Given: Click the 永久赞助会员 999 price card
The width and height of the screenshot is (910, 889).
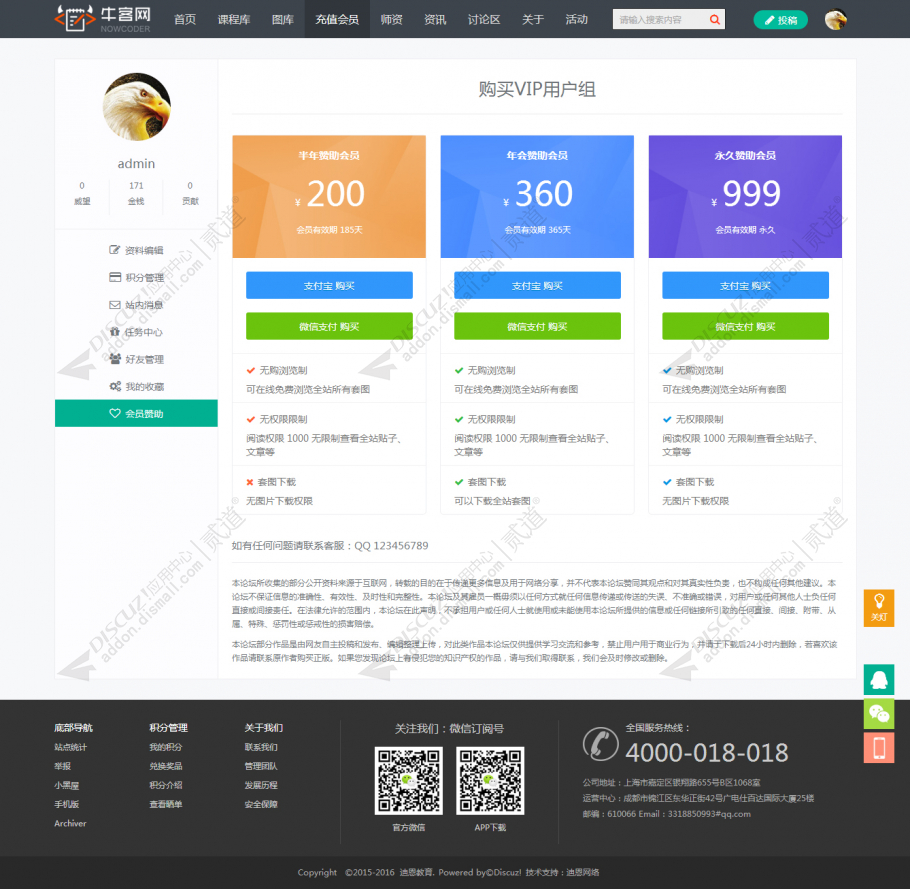Looking at the screenshot, I should [745, 196].
